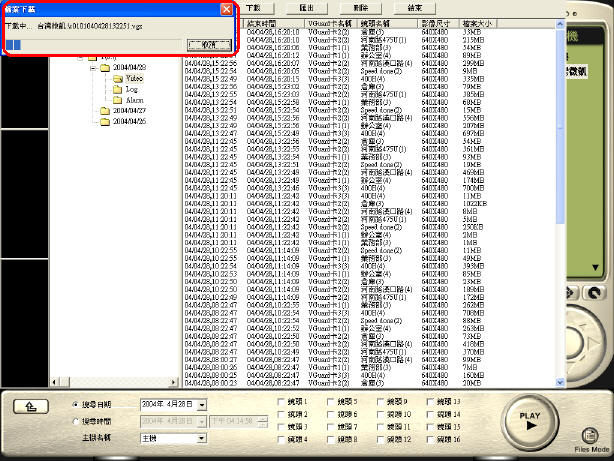Image resolution: width=614 pixels, height=461 pixels.
Task: Enable the 鏡頭 8 checkbox
Action: coord(330,440)
